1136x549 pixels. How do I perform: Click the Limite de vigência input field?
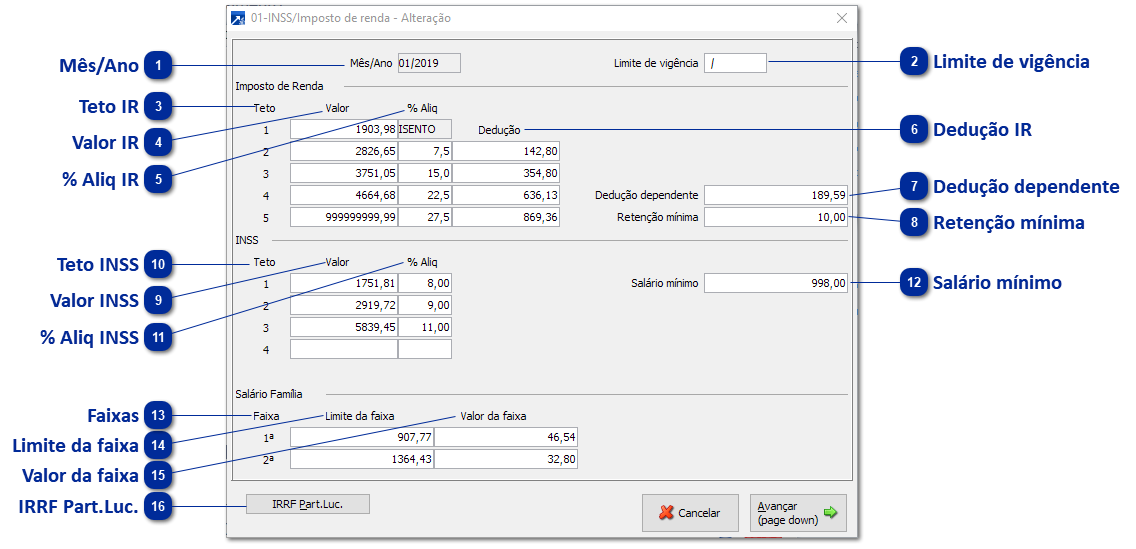click(x=735, y=64)
